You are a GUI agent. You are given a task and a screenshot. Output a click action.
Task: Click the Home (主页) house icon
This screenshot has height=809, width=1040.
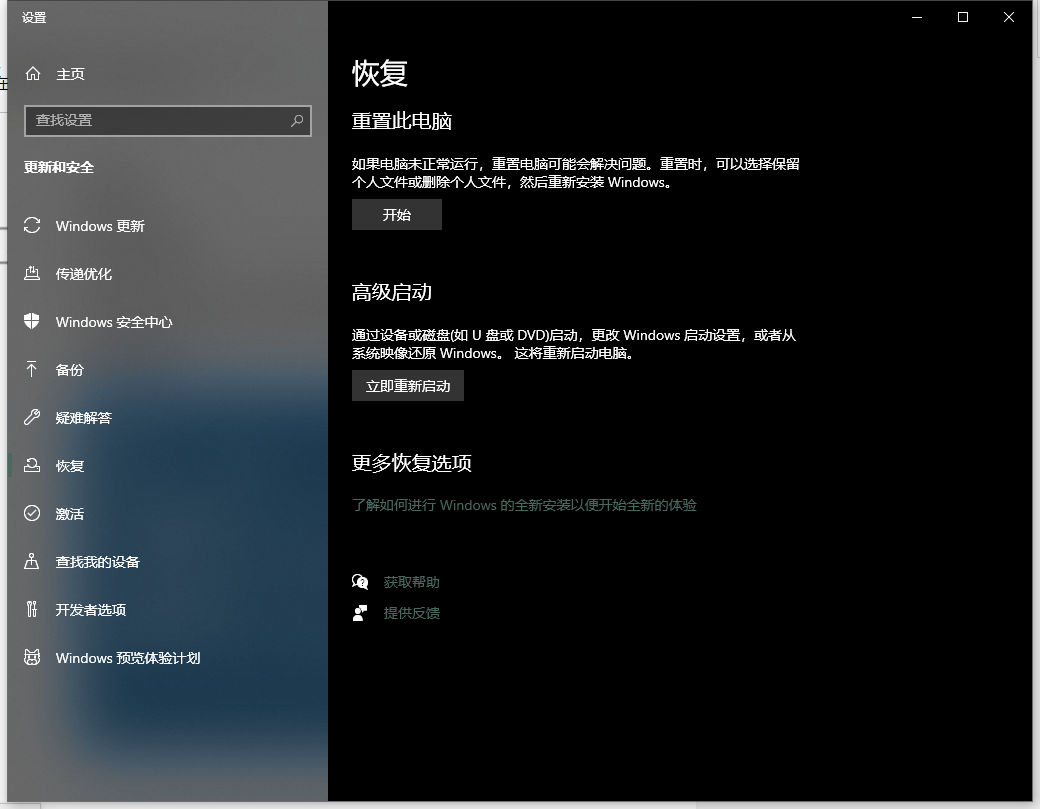[33, 74]
